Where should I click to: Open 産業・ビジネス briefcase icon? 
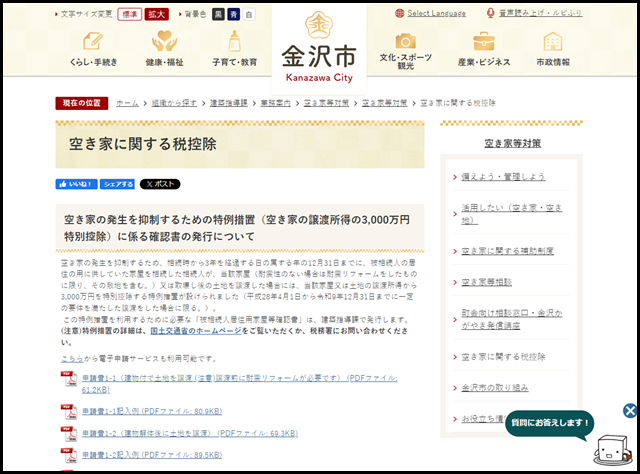click(x=484, y=41)
